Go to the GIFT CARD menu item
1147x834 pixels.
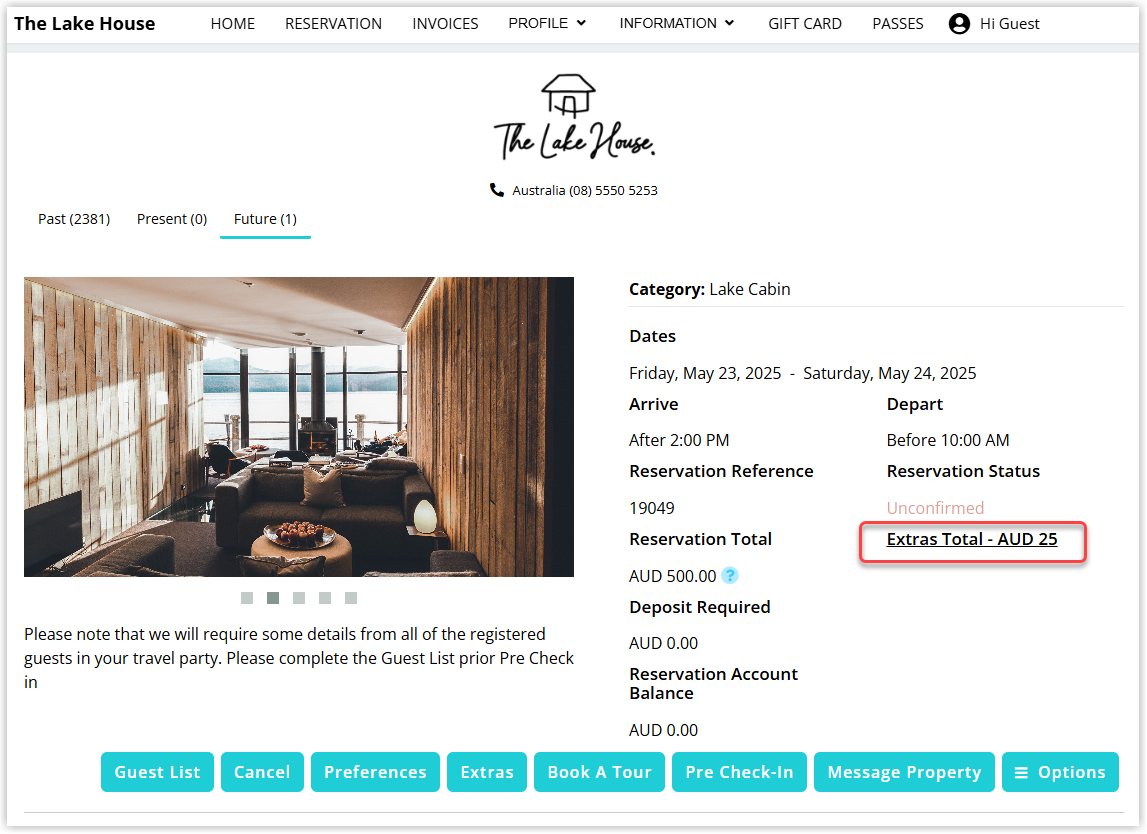coord(805,23)
